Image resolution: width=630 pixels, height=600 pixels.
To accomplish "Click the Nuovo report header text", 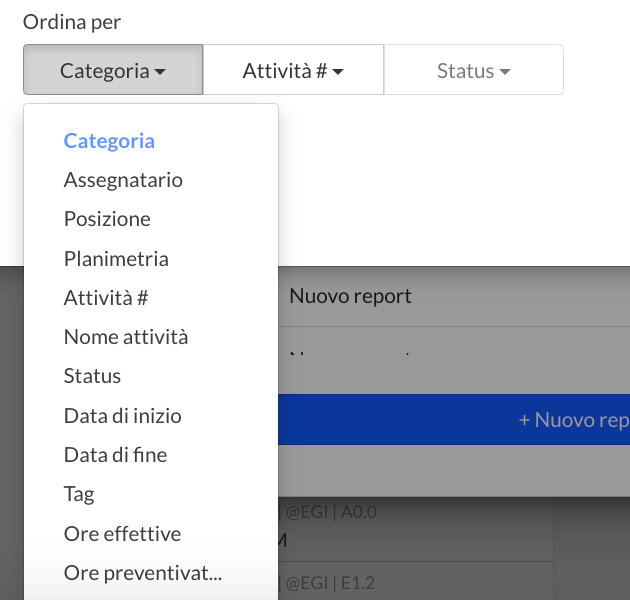I will (x=350, y=296).
